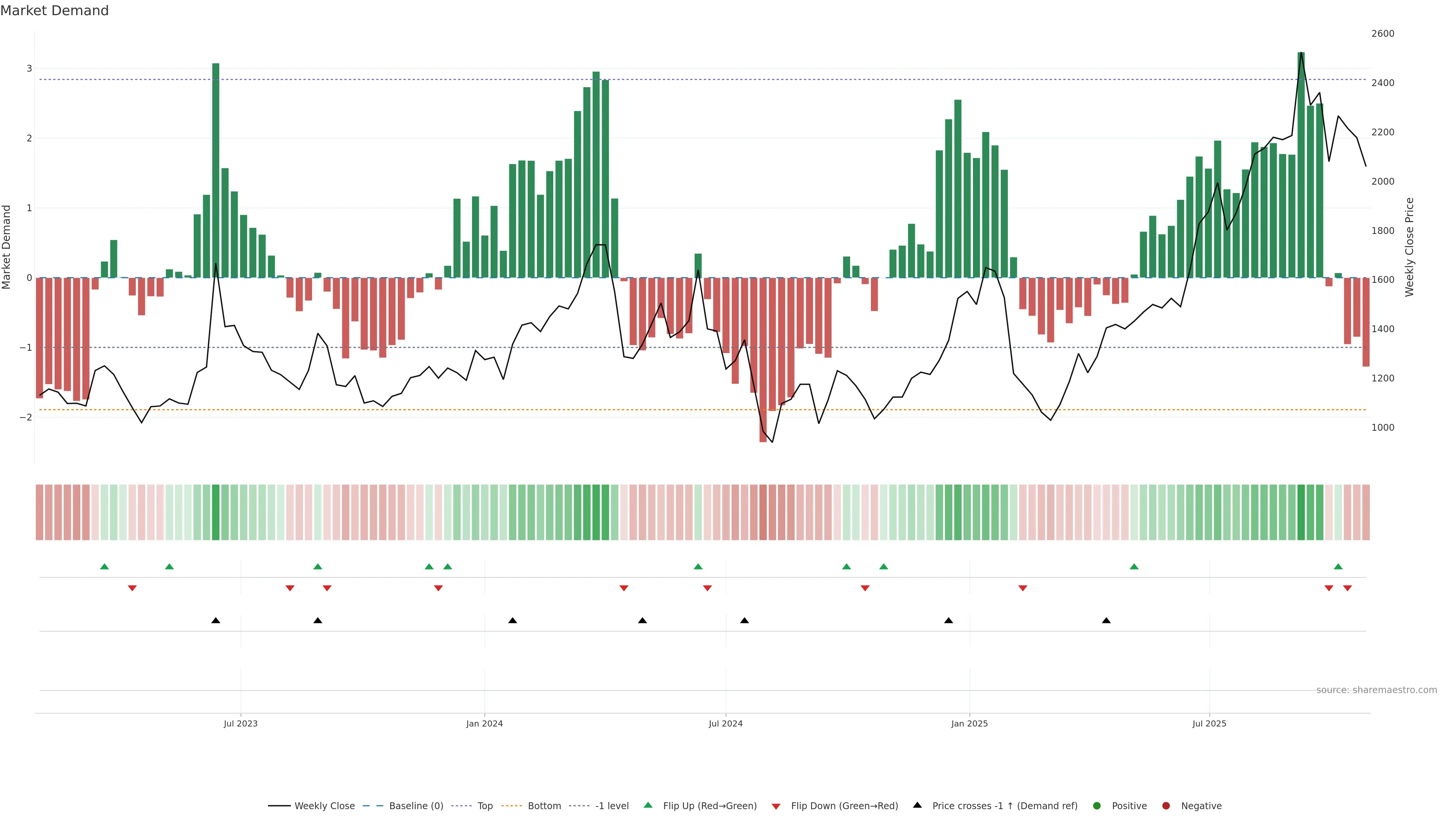Click the green Flip Up legend triangle
Image resolution: width=1456 pixels, height=819 pixels.
click(648, 805)
